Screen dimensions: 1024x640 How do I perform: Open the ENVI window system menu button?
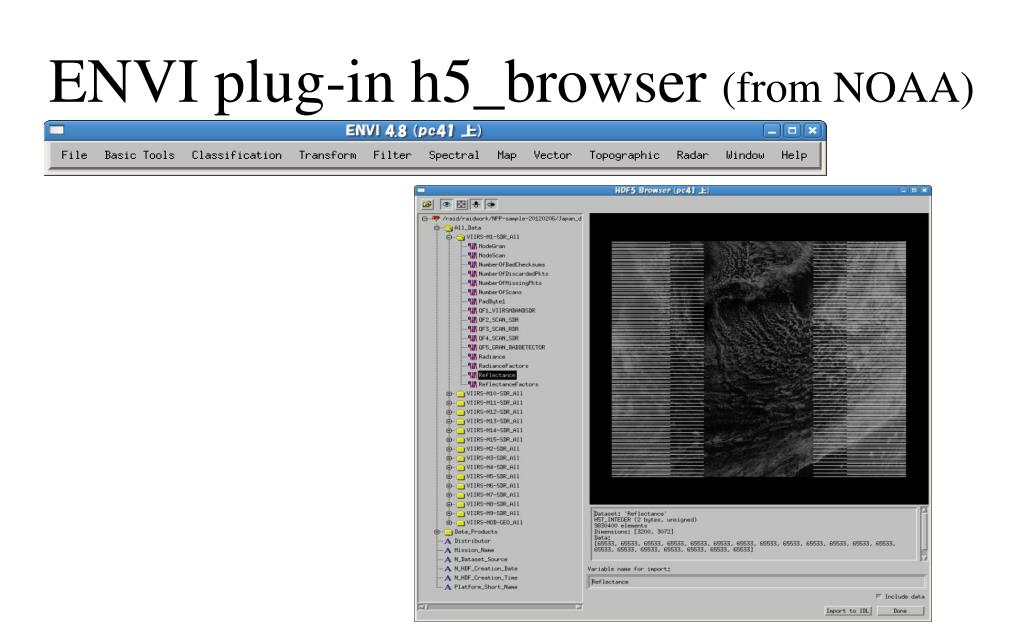pos(57,130)
